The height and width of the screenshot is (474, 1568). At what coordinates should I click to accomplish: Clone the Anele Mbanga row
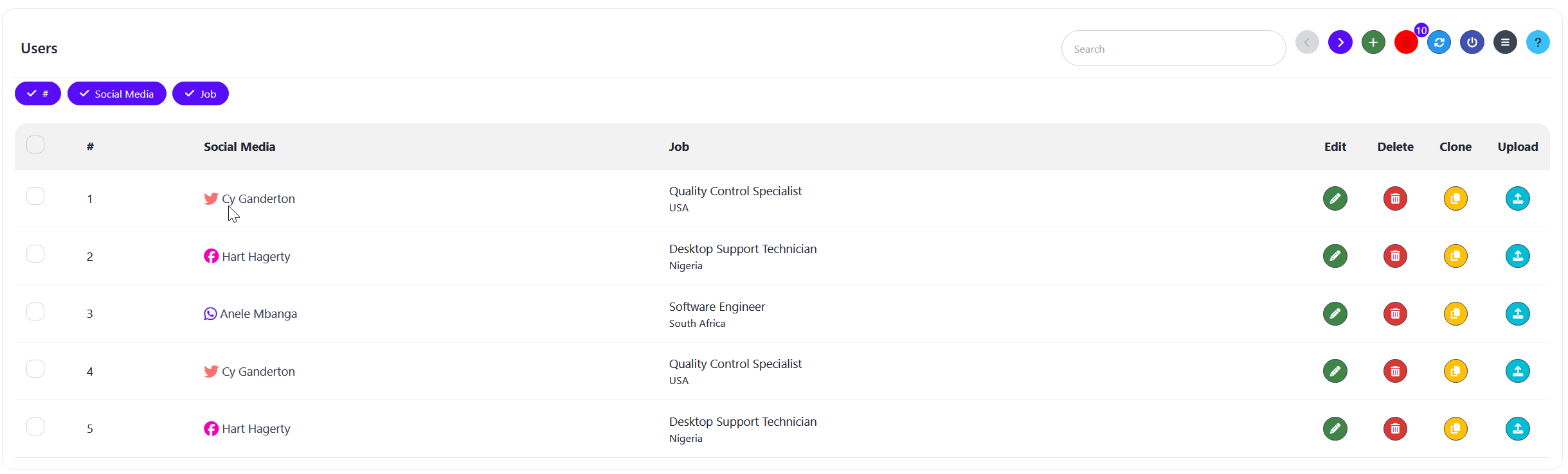1455,314
